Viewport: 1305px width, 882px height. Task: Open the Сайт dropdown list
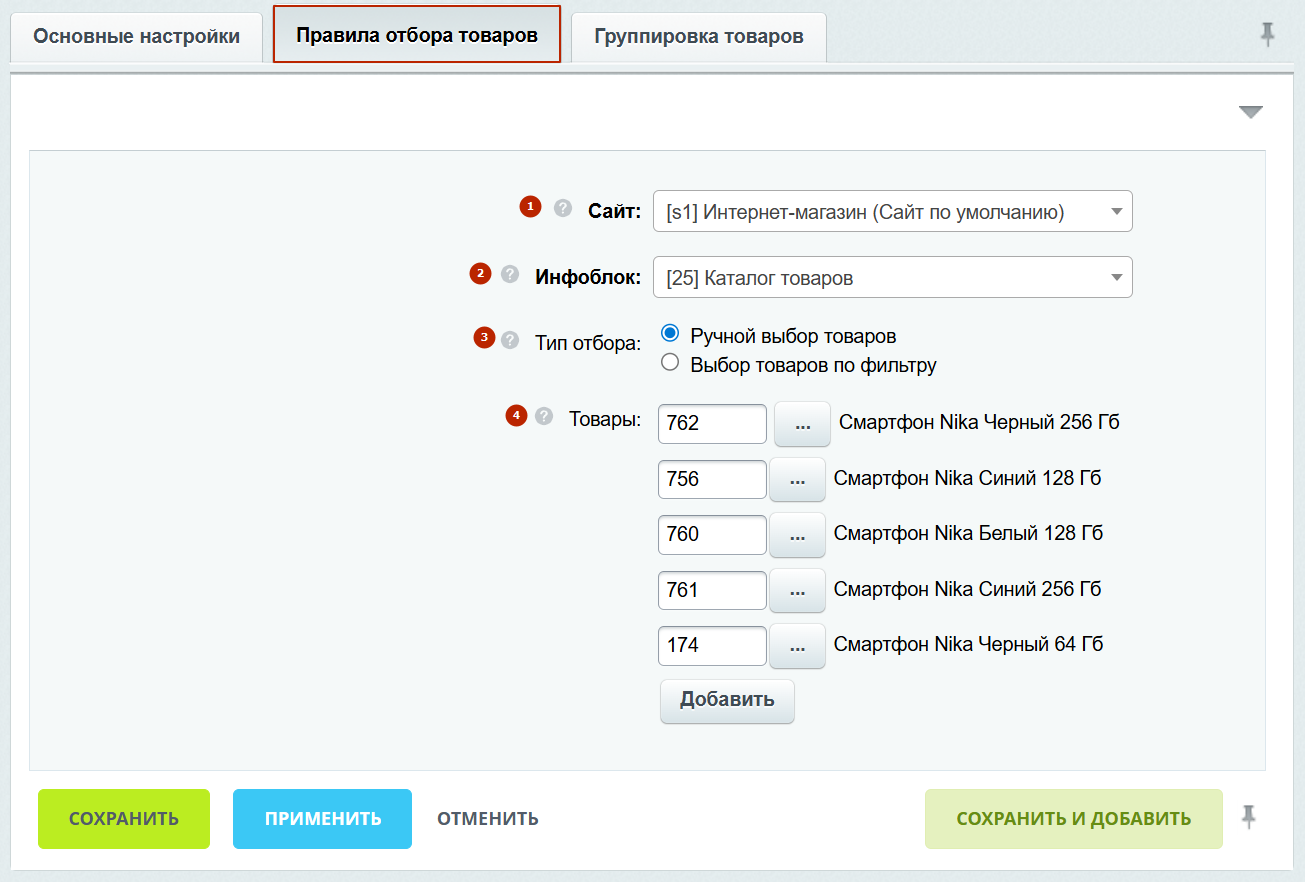point(892,212)
